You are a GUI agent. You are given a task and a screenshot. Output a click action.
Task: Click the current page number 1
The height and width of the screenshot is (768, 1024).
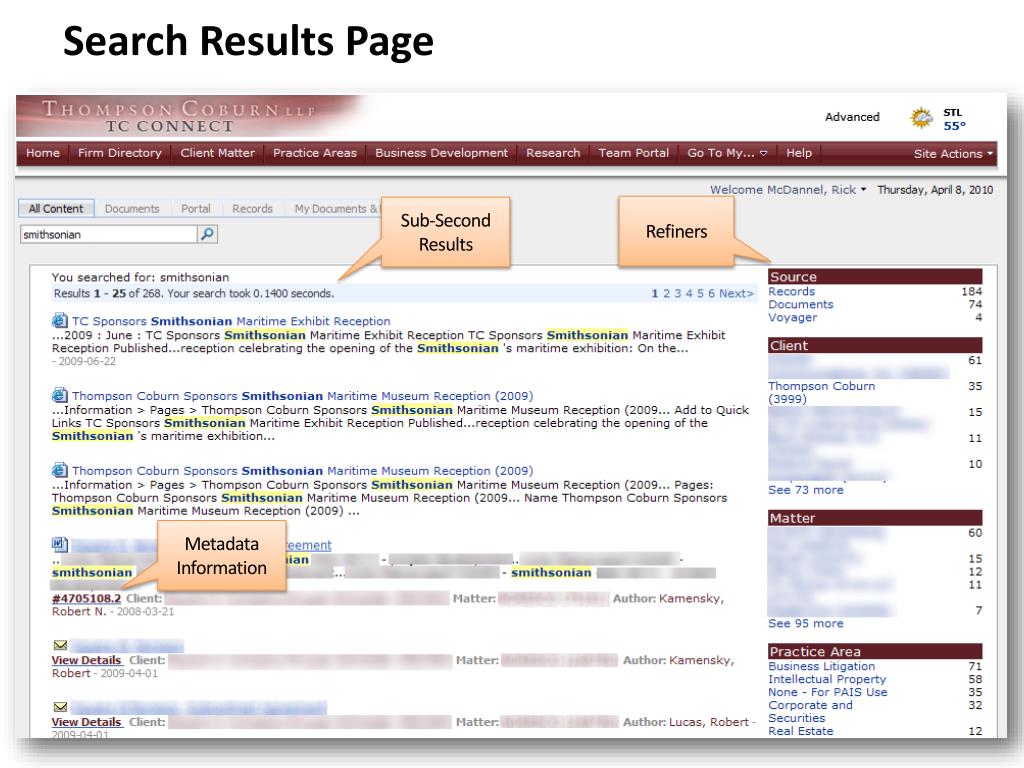point(655,293)
